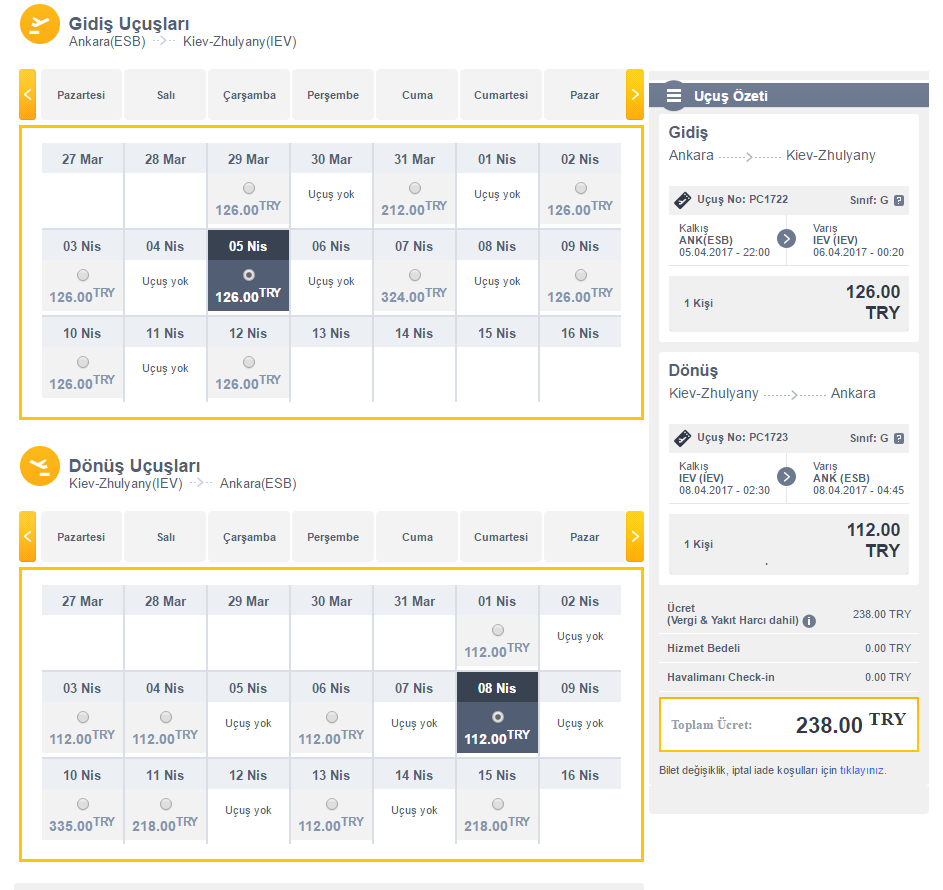Click the Uçuş Özeti hamburger menu icon
The height and width of the screenshot is (890, 943).
pos(674,96)
